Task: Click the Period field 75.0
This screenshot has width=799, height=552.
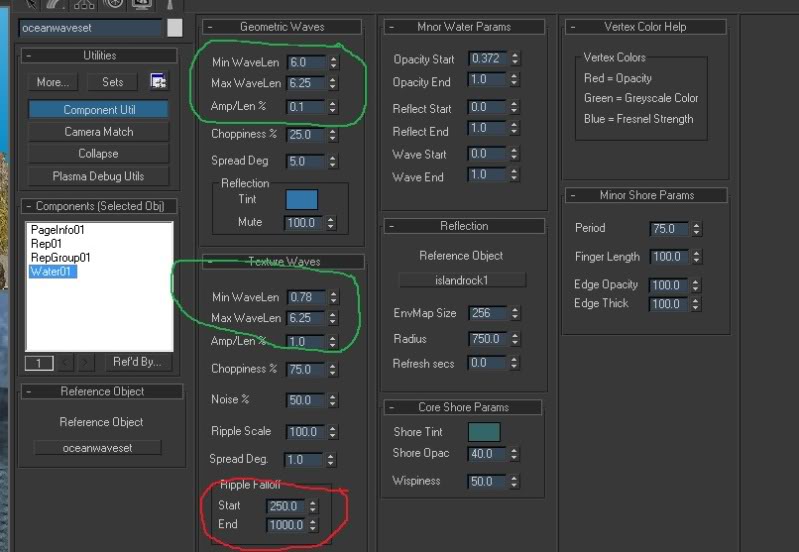Action: pos(670,229)
